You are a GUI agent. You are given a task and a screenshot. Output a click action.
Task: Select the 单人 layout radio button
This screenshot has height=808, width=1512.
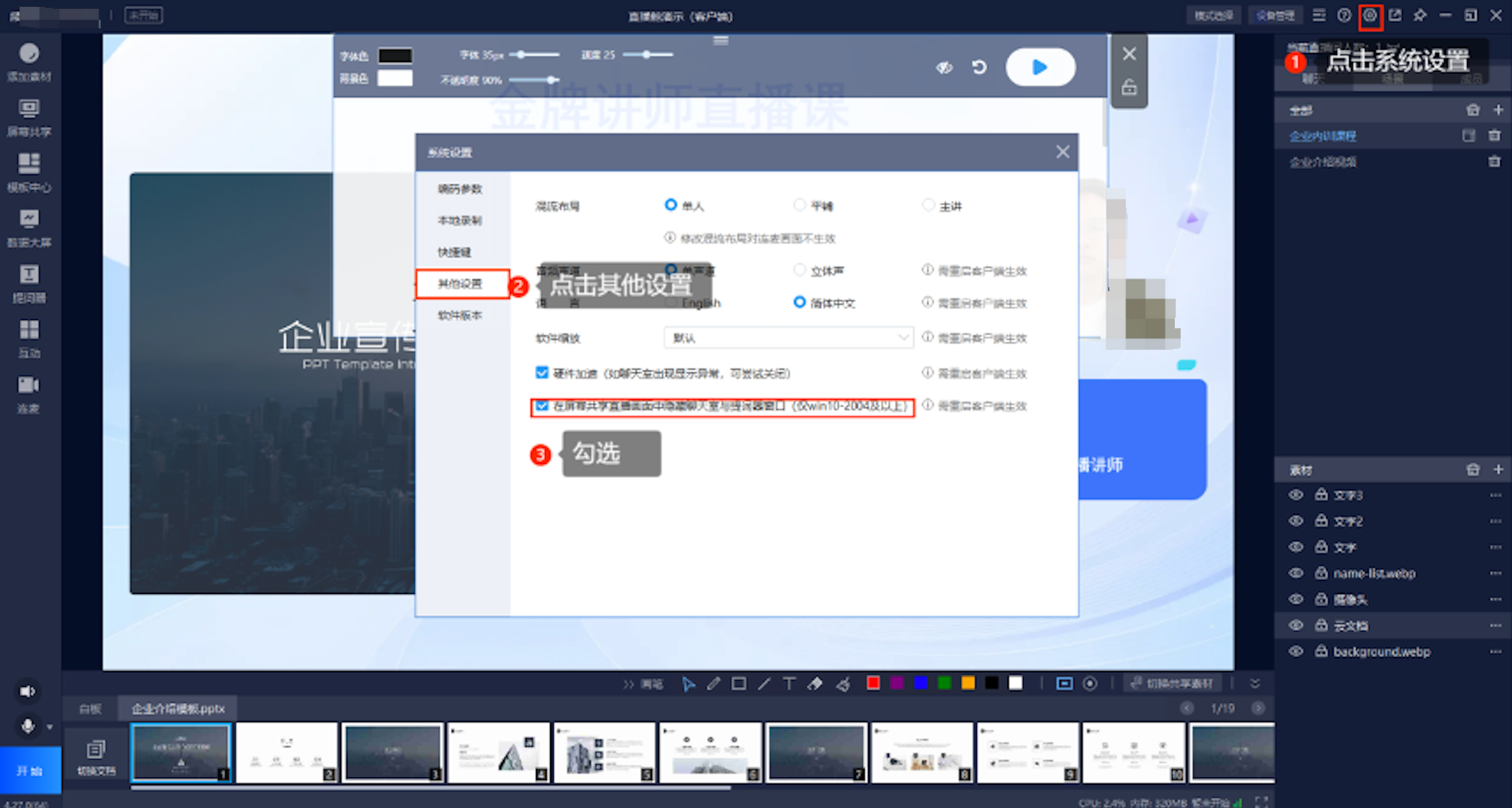(x=670, y=205)
